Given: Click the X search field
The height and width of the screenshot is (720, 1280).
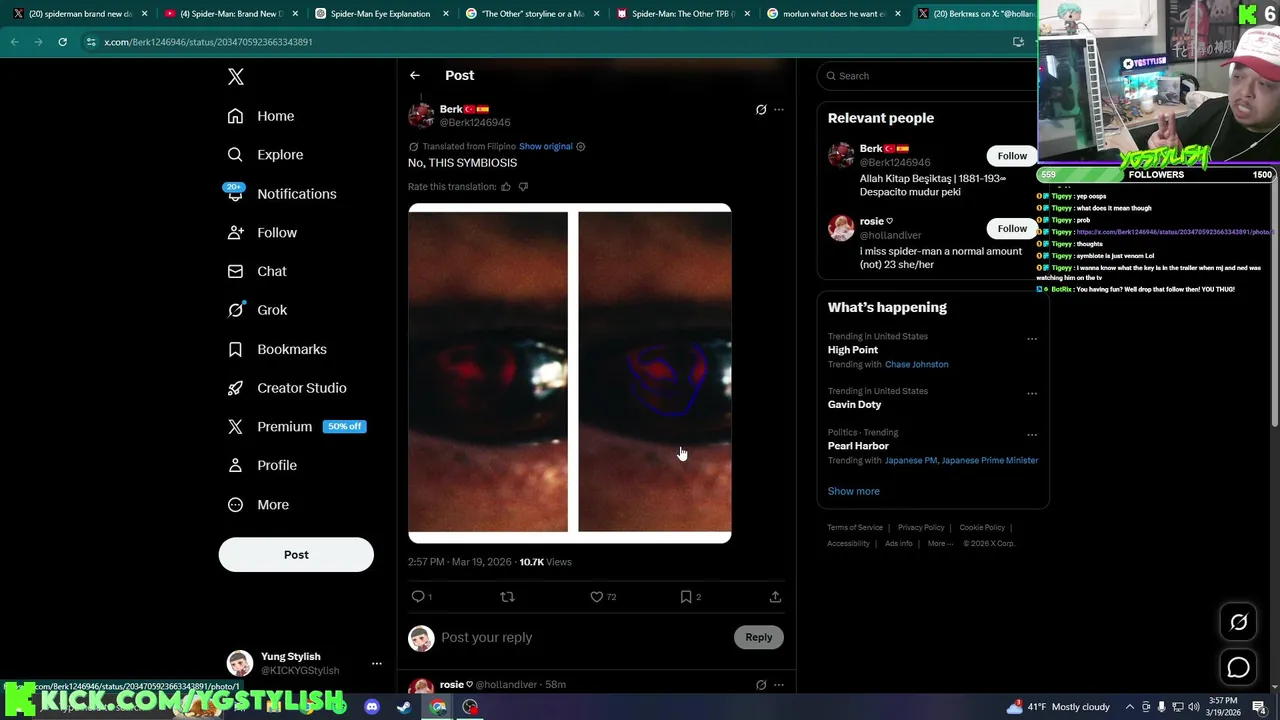Looking at the screenshot, I should (928, 76).
